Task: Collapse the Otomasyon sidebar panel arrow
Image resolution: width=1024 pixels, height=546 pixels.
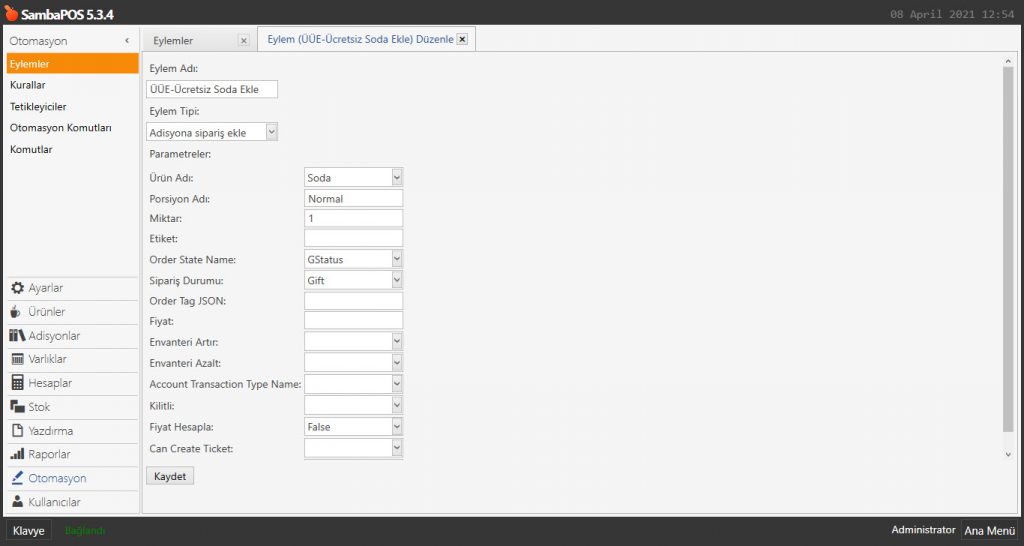Action: tap(127, 41)
